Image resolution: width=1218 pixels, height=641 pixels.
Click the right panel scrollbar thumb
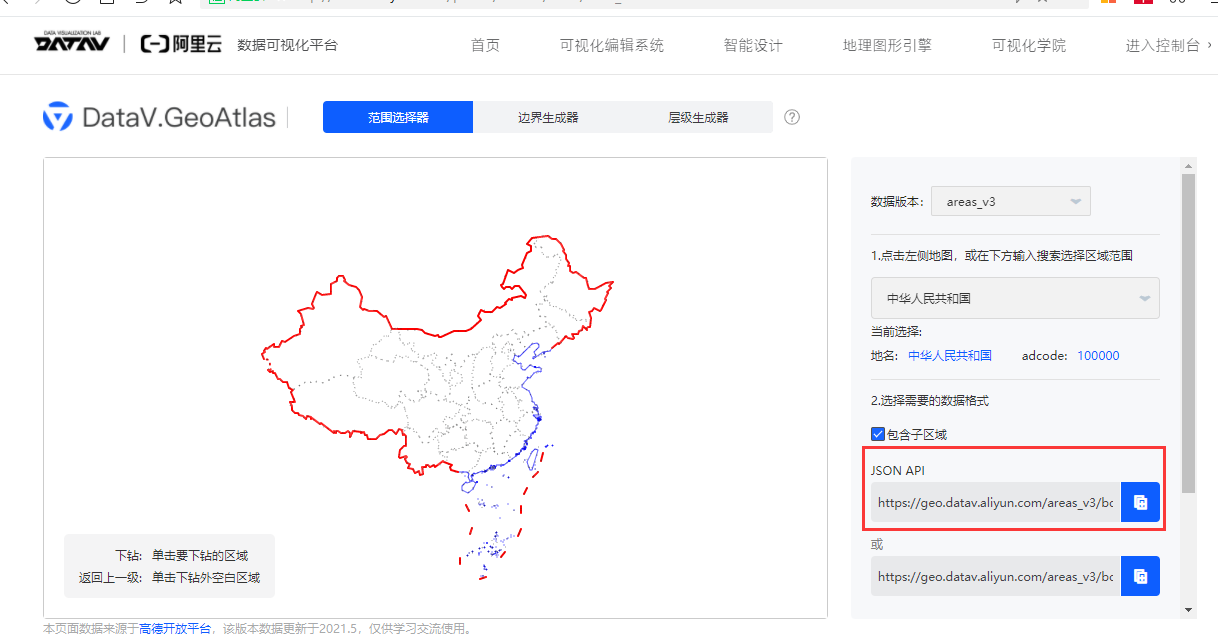point(1188,333)
